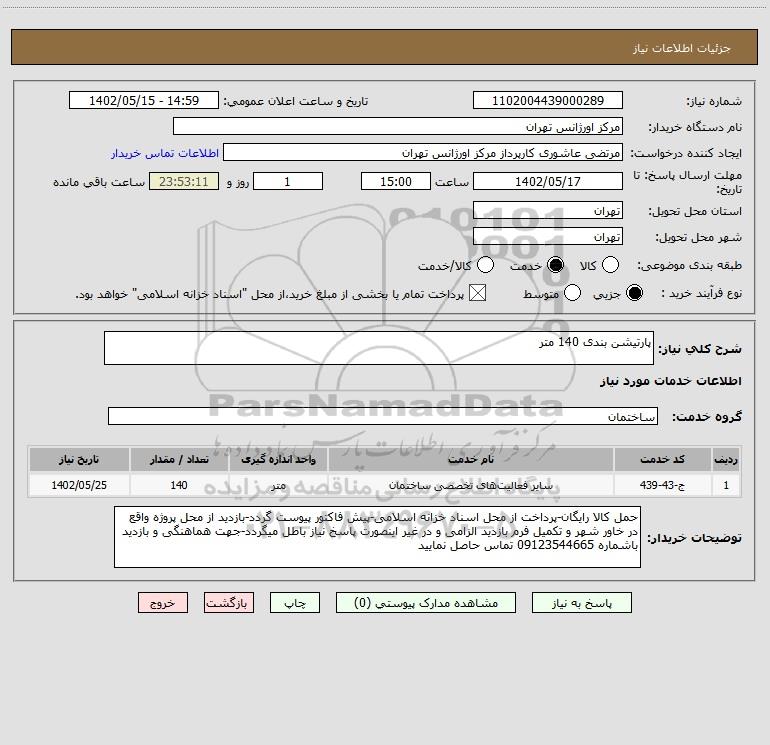
Task: Click the description field پارتیشن بندی 140 متر
Action: [x=379, y=348]
